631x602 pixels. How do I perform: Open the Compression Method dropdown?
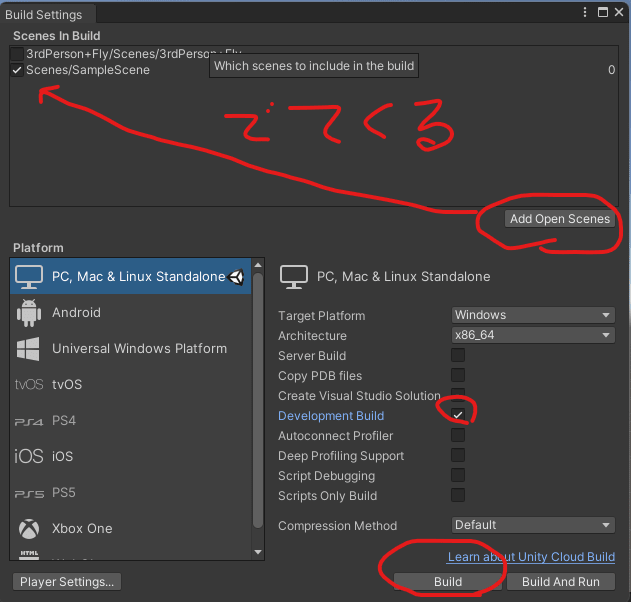pyautogui.click(x=533, y=525)
